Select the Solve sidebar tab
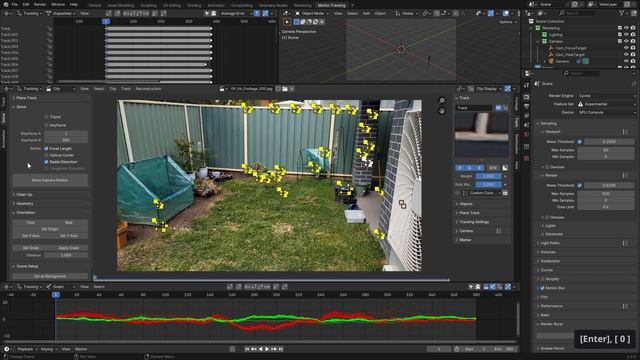The width and height of the screenshot is (640, 360). point(4,118)
